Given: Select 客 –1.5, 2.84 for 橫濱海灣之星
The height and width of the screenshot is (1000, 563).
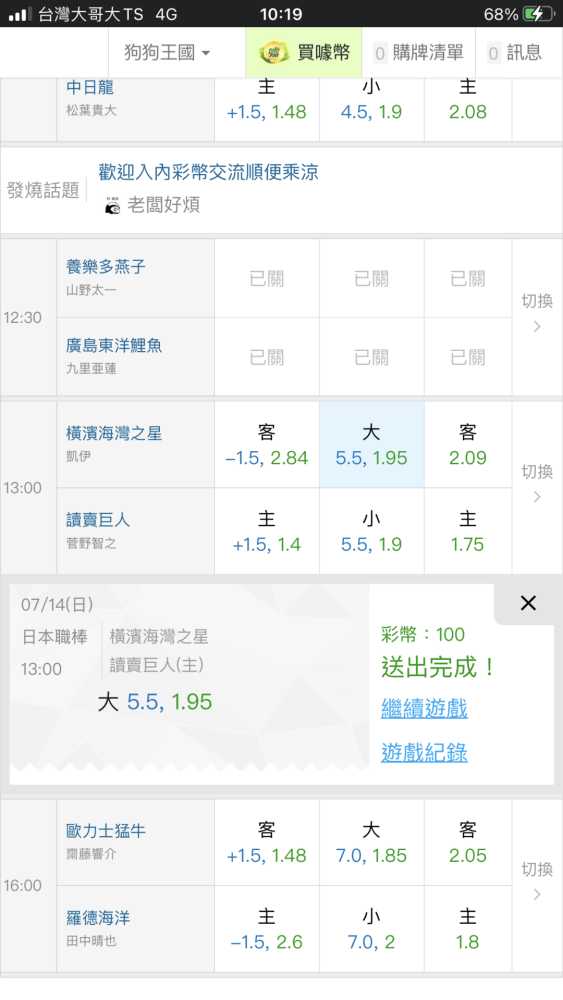Looking at the screenshot, I should click(x=267, y=445).
